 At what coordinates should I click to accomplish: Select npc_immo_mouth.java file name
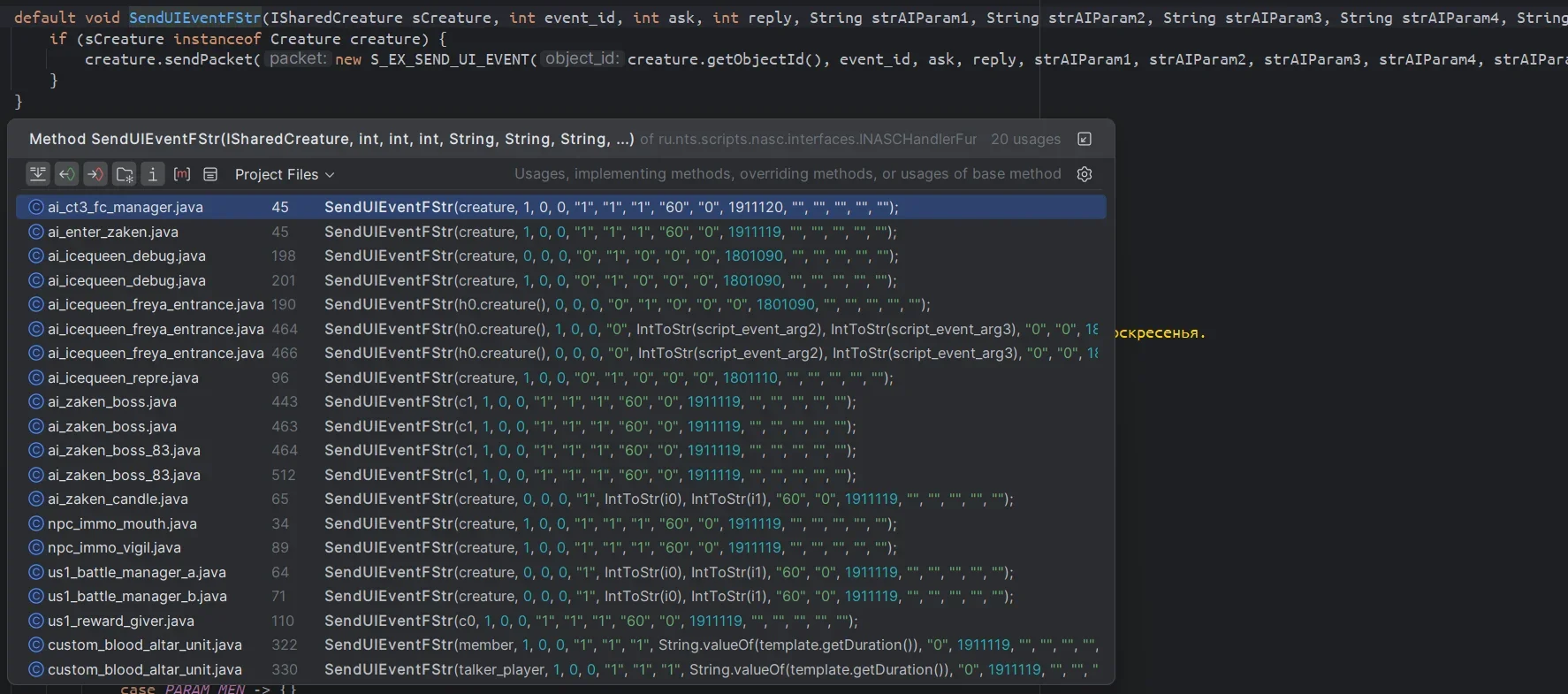click(x=122, y=523)
